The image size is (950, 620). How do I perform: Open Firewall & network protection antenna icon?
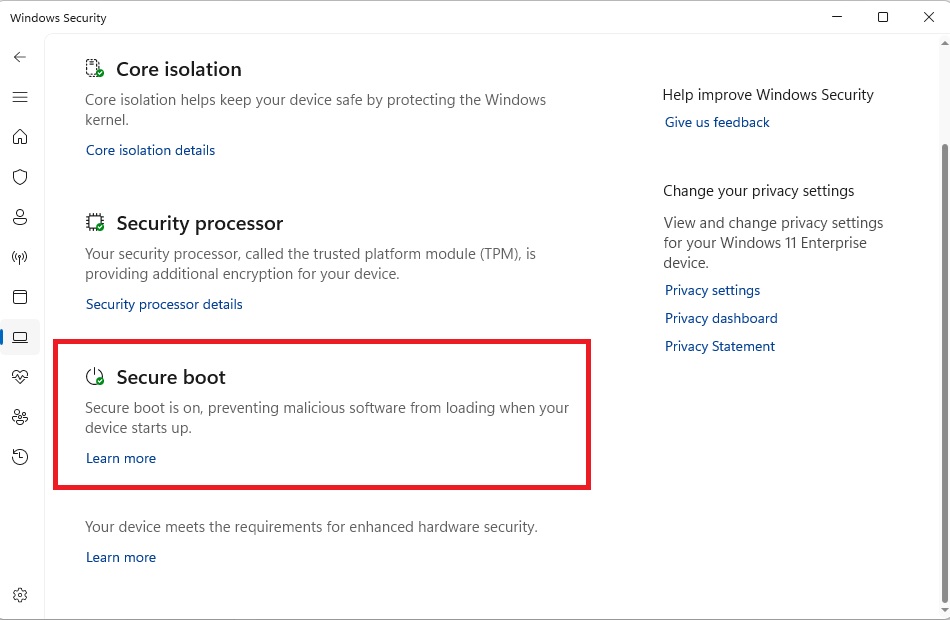(x=20, y=257)
